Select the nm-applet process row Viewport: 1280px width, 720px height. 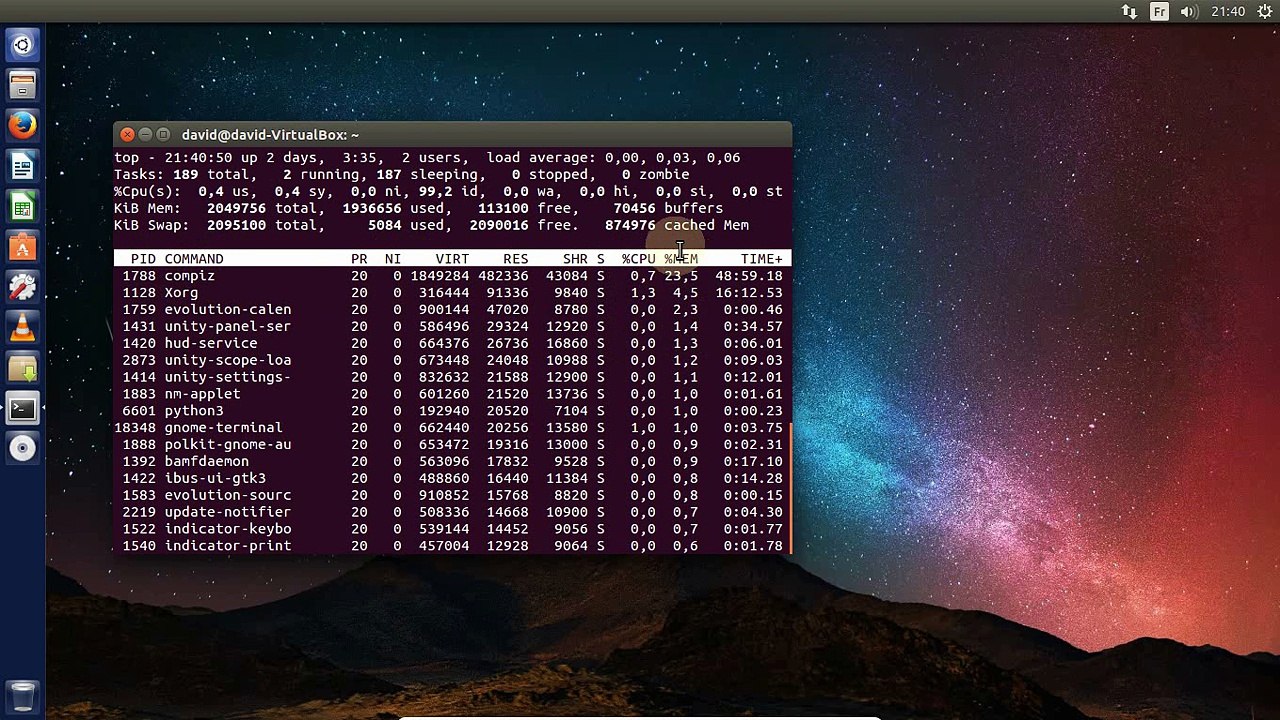pyautogui.click(x=452, y=394)
